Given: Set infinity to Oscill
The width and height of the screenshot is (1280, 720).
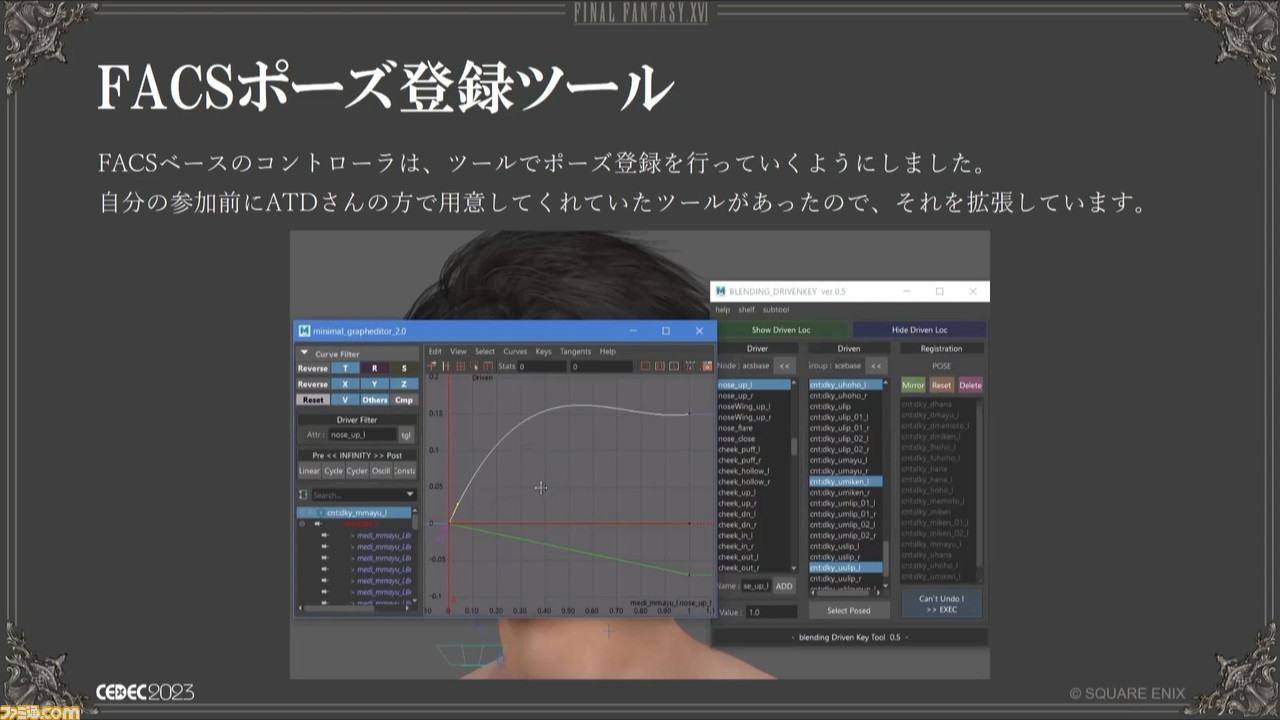Looking at the screenshot, I should coord(381,471).
